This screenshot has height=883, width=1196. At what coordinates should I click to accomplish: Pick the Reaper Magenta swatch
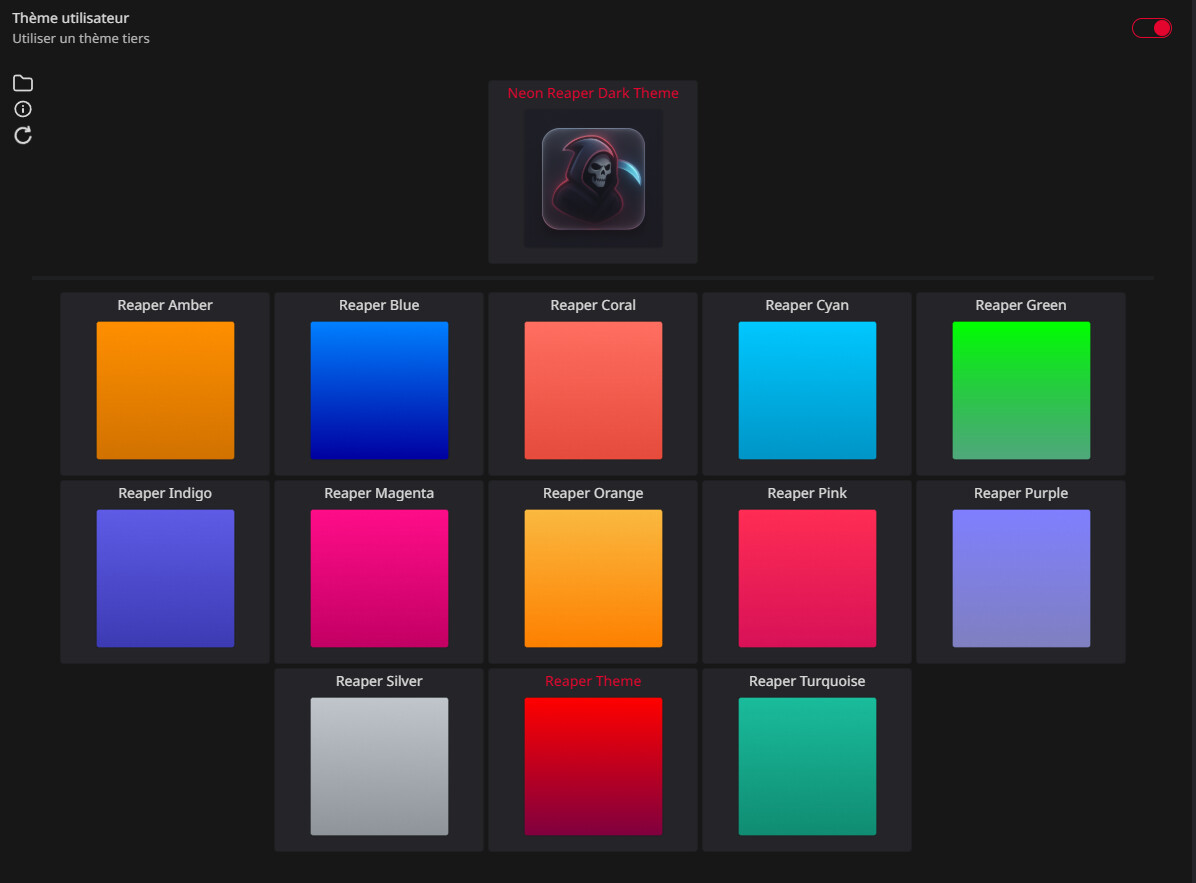379,578
